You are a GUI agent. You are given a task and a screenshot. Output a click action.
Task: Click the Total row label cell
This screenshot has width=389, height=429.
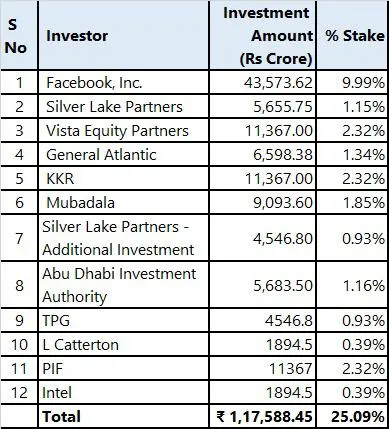[x=124, y=416]
